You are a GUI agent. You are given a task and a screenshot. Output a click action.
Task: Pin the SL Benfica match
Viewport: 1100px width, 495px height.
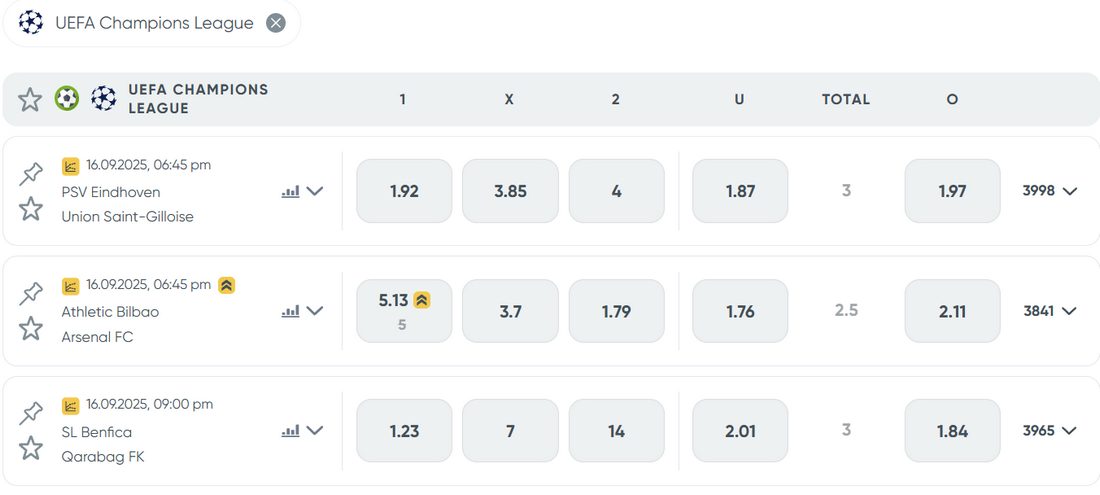pos(31,413)
